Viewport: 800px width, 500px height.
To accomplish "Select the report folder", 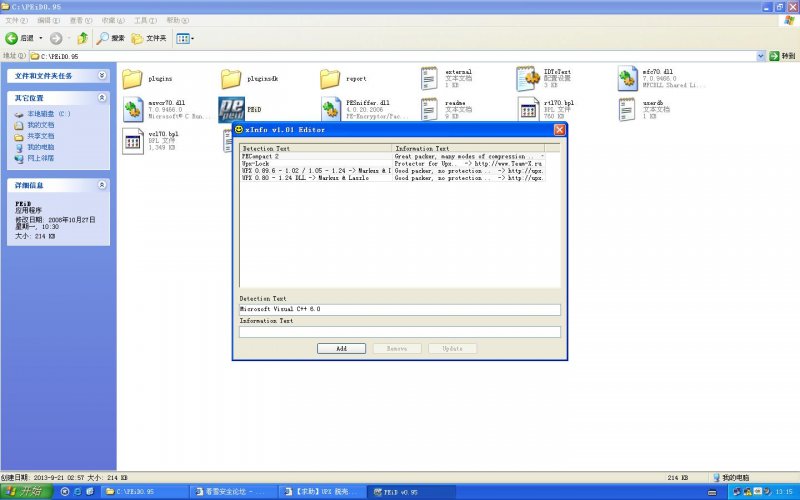I will pyautogui.click(x=343, y=79).
